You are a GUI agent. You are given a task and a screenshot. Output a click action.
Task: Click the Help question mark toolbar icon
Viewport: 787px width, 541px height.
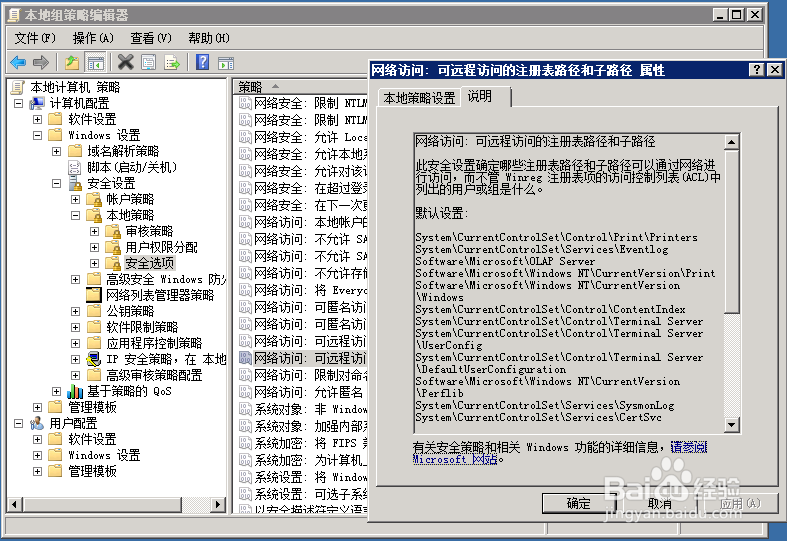[202, 62]
